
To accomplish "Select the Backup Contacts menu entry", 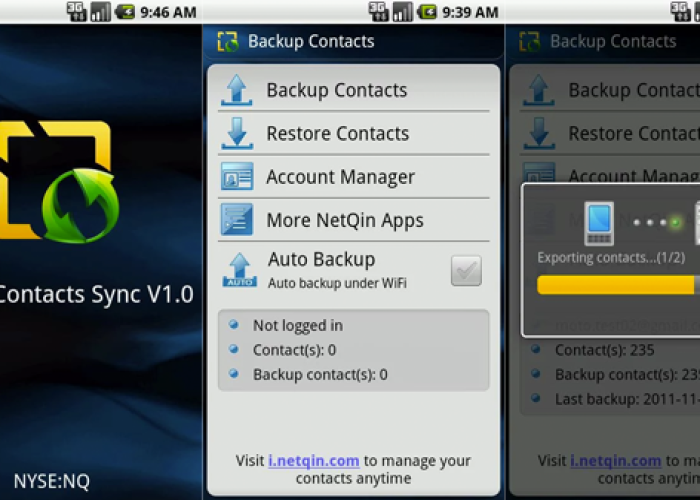I will (x=336, y=90).
